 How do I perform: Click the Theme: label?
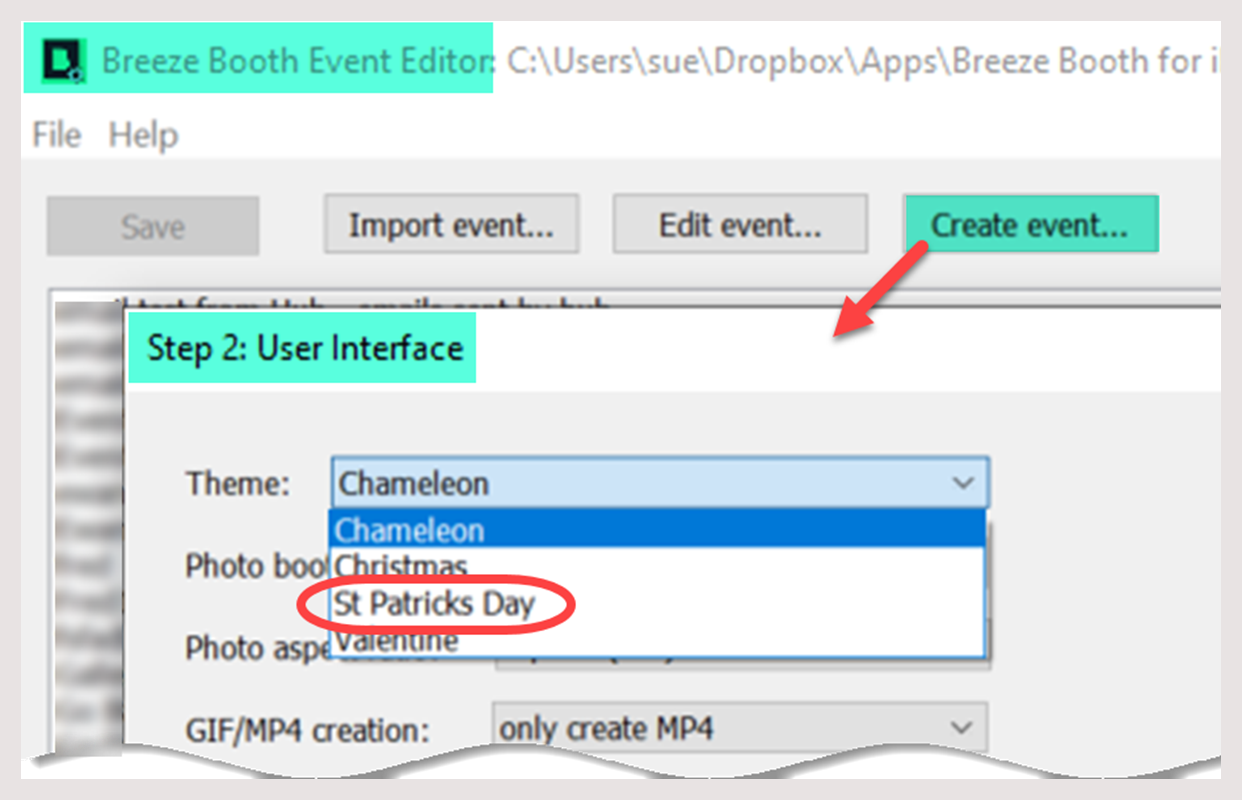click(x=238, y=484)
